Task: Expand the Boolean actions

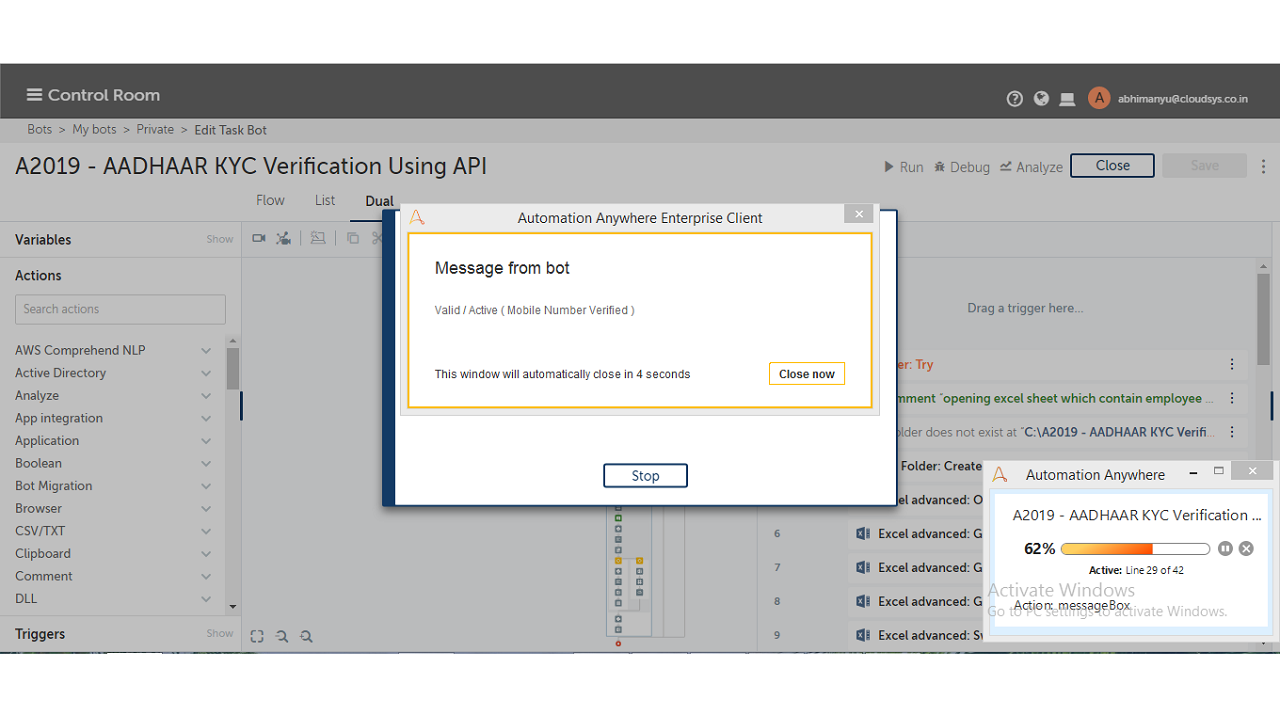Action: click(206, 464)
